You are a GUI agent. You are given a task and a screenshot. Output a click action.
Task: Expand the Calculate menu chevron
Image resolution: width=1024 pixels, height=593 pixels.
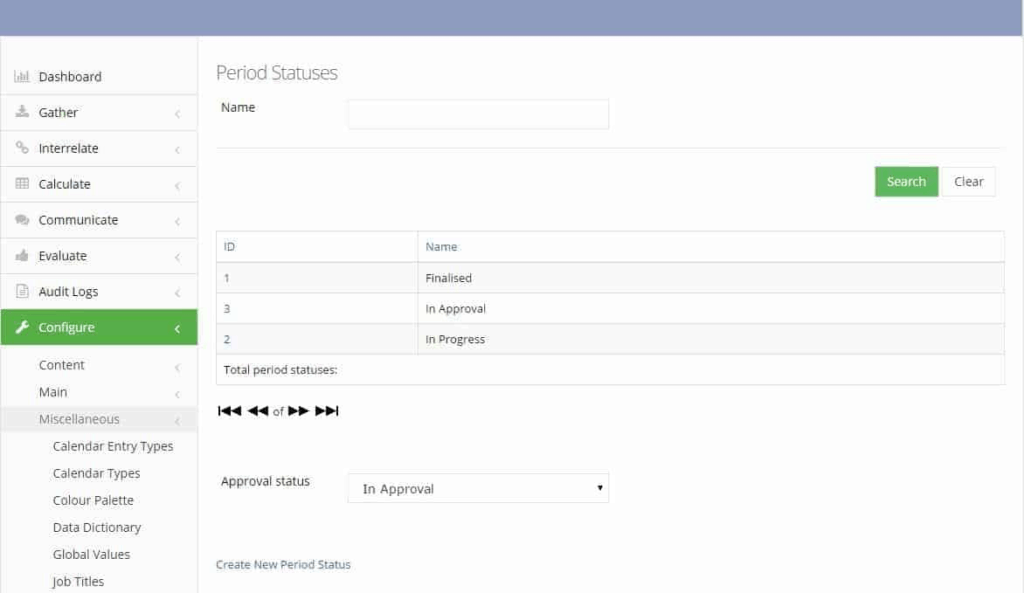(x=178, y=185)
